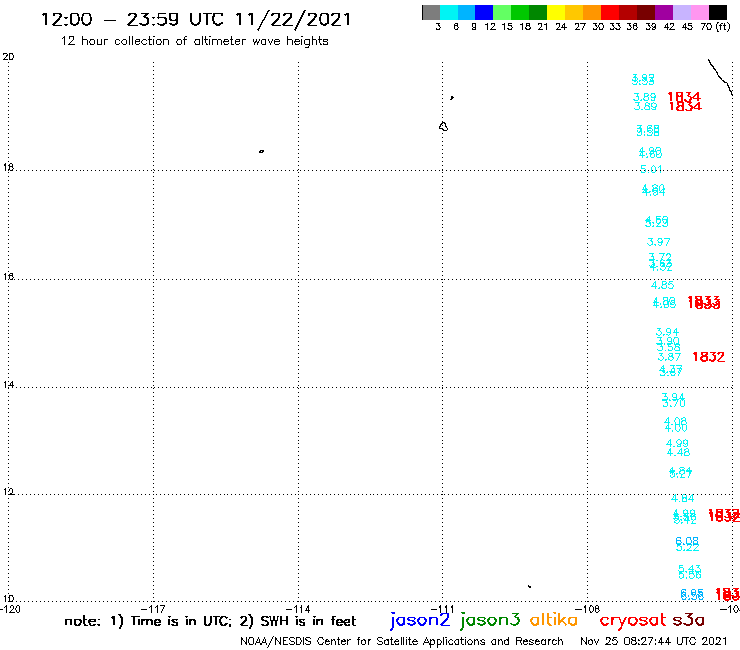Click the black swatch ending the color scale
This screenshot has width=740, height=650.
(x=718, y=12)
